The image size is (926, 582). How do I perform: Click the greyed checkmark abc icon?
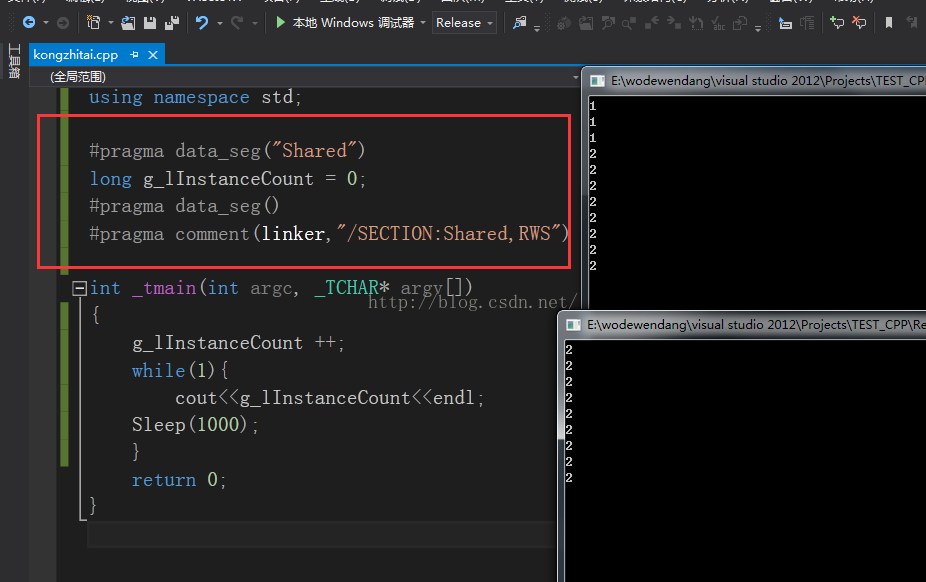click(718, 23)
